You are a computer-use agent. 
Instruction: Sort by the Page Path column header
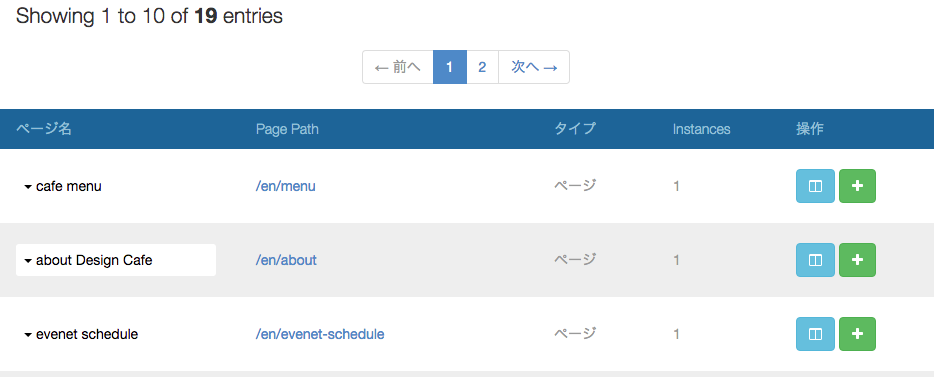287,129
